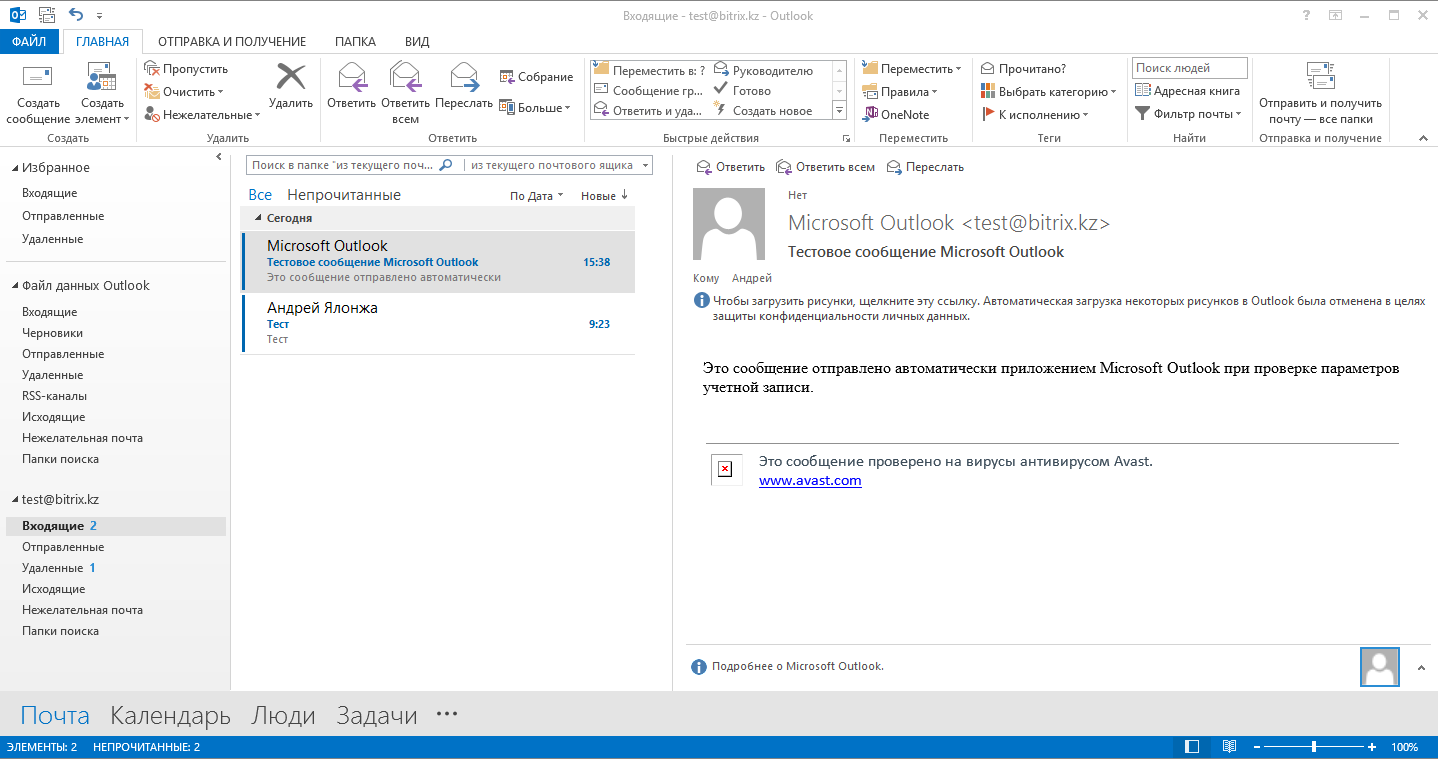Open the ВИД ribbon tab
The width and height of the screenshot is (1438, 759).
(417, 42)
